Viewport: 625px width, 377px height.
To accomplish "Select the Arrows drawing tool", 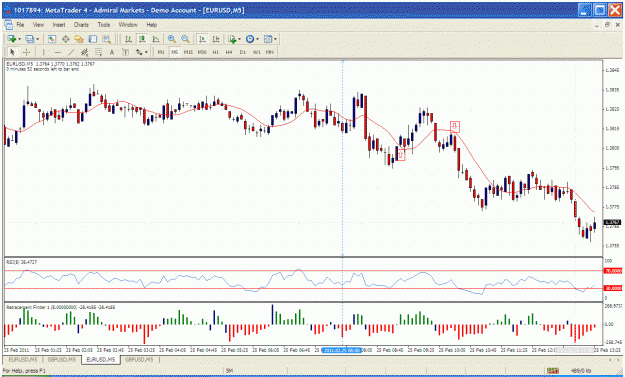I will [139, 52].
